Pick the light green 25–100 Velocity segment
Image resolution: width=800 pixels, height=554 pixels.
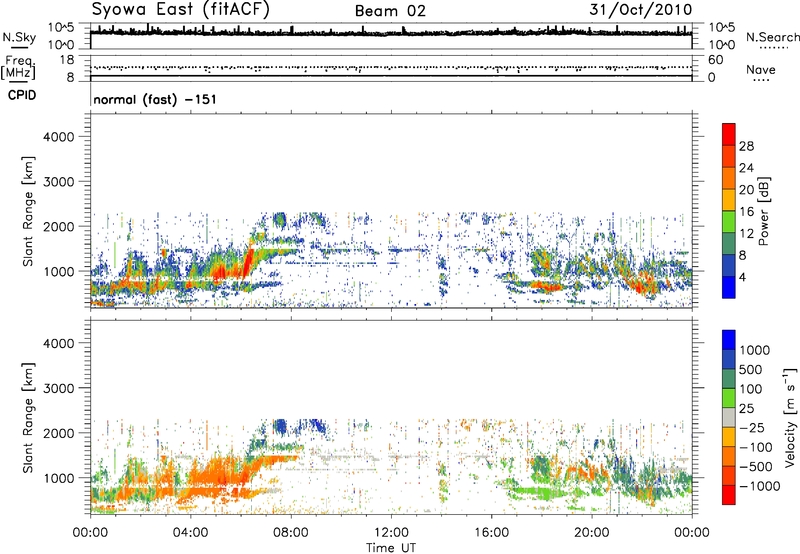(729, 398)
